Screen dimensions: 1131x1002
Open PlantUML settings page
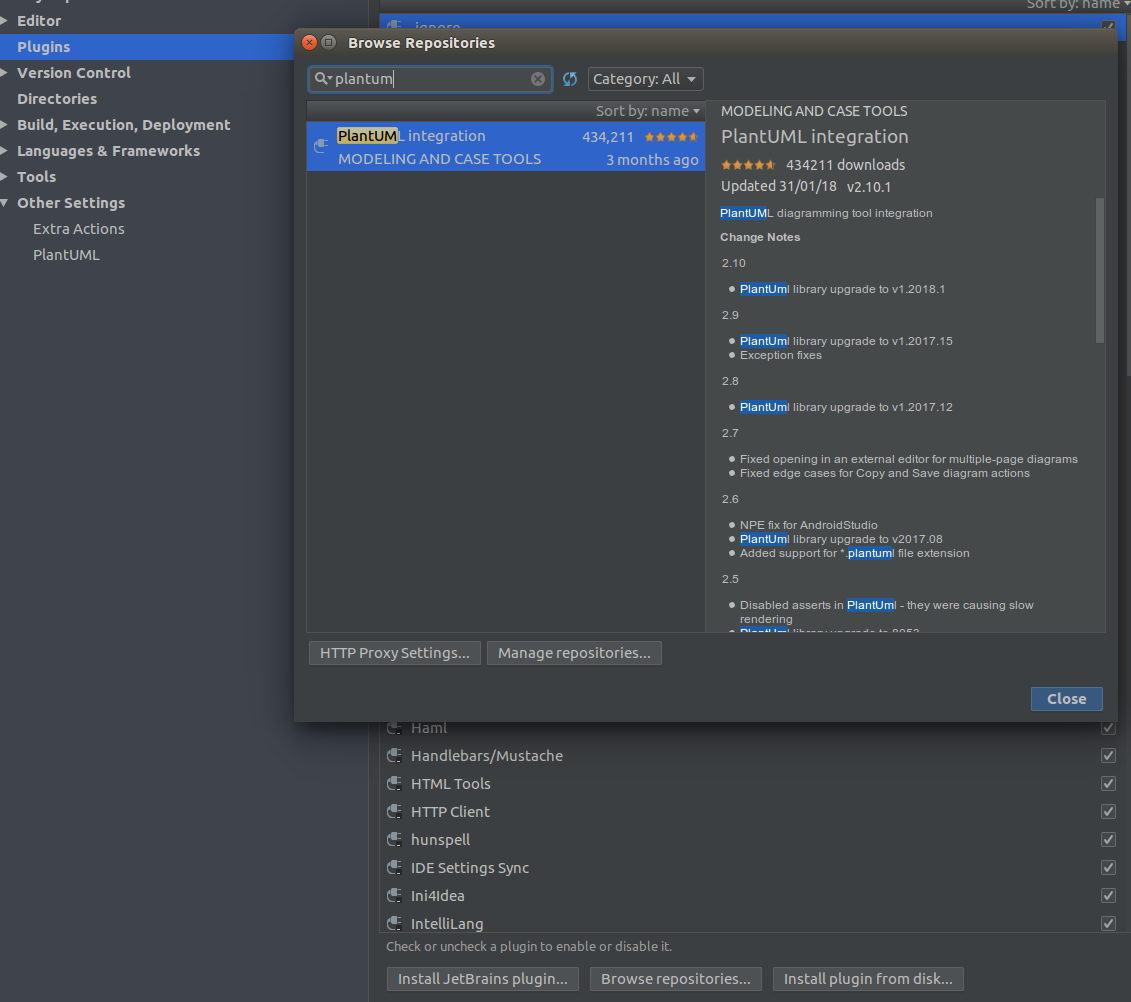(x=66, y=255)
